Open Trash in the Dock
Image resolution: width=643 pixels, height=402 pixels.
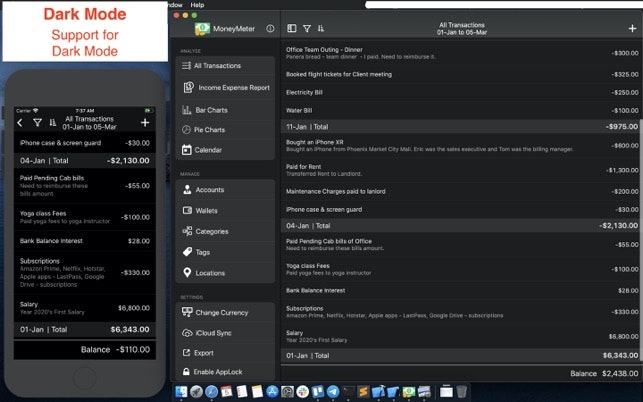(x=461, y=392)
